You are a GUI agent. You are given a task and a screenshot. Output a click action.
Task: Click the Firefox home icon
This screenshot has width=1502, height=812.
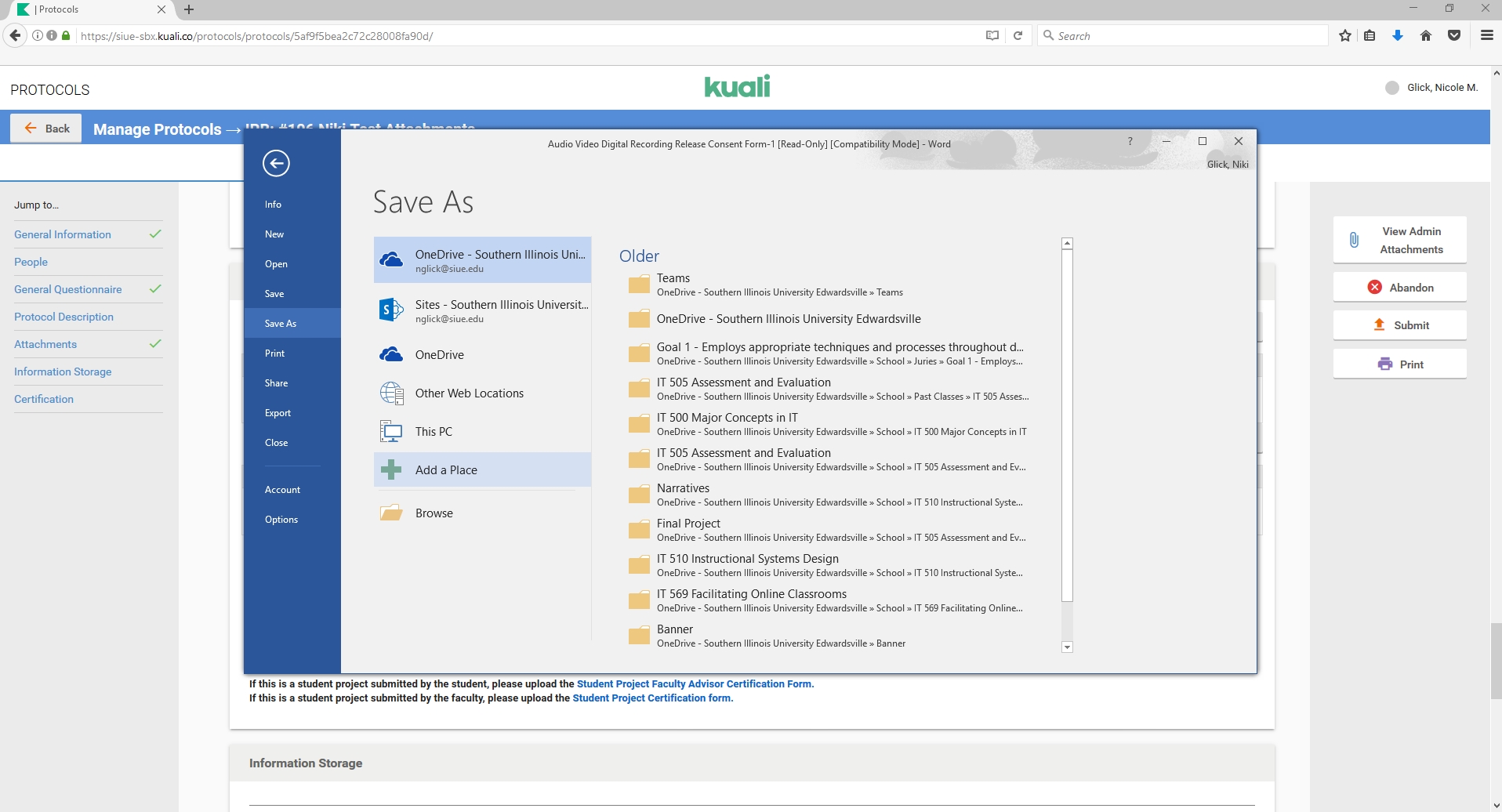tap(1426, 36)
